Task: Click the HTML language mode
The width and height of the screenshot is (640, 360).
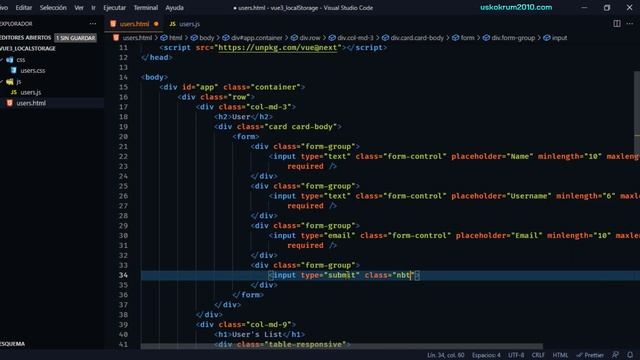Action: point(560,355)
